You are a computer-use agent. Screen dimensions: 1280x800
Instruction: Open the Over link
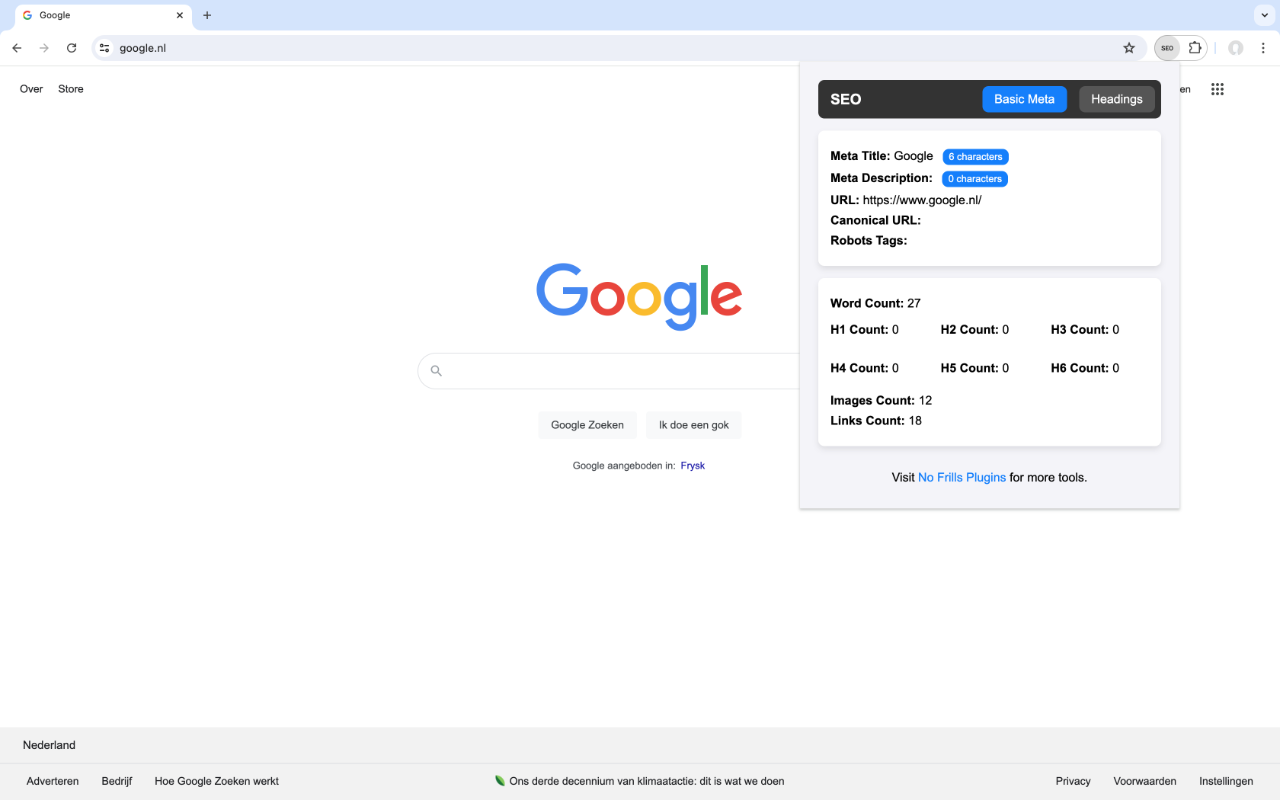tap(31, 89)
